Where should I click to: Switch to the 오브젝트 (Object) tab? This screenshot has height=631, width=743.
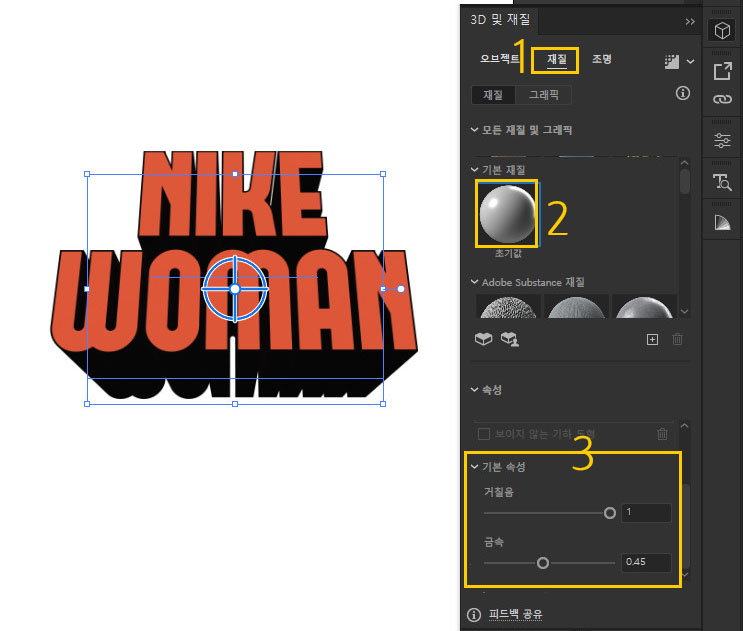point(499,59)
